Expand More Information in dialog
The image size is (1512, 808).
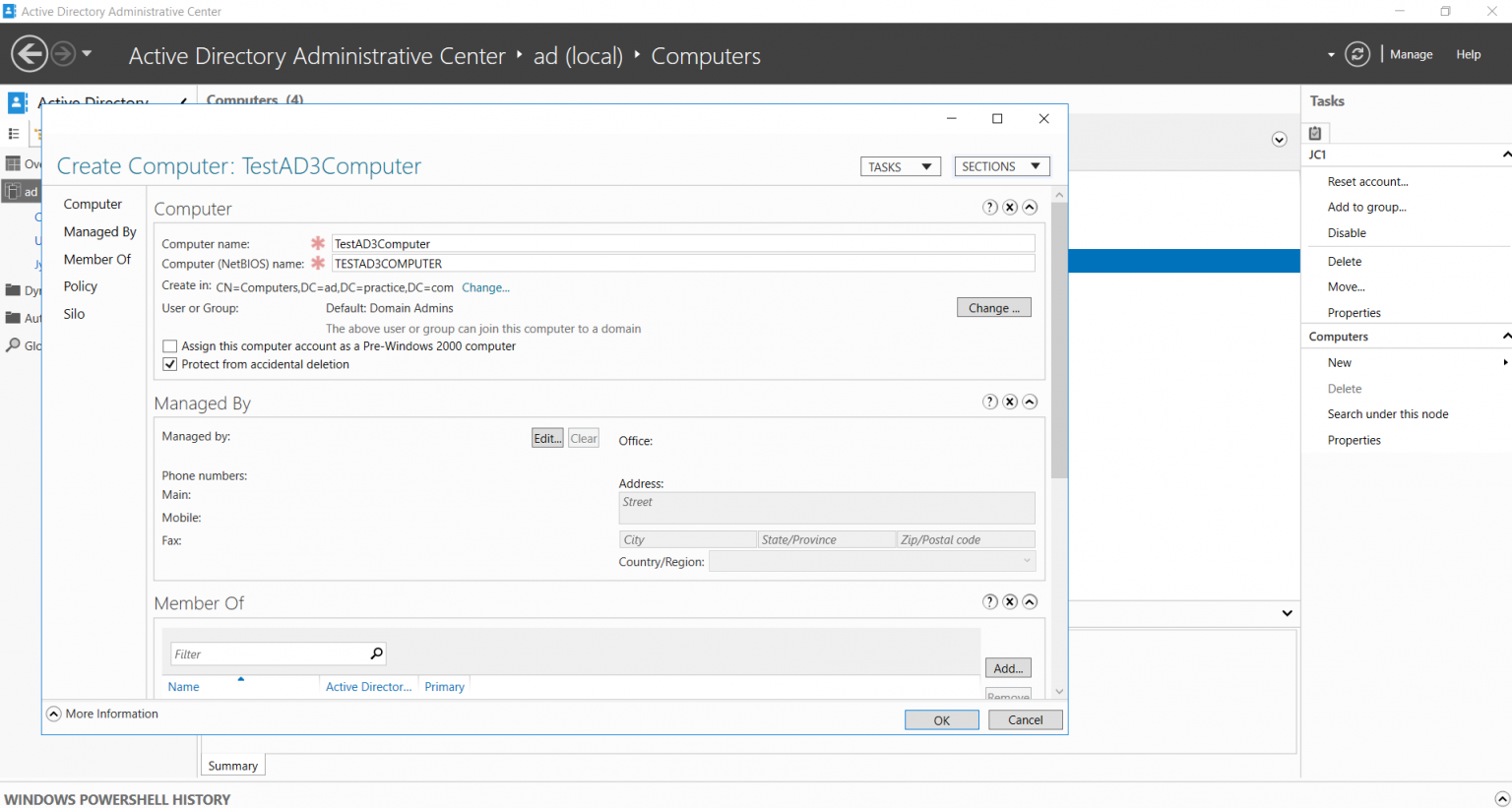point(102,714)
